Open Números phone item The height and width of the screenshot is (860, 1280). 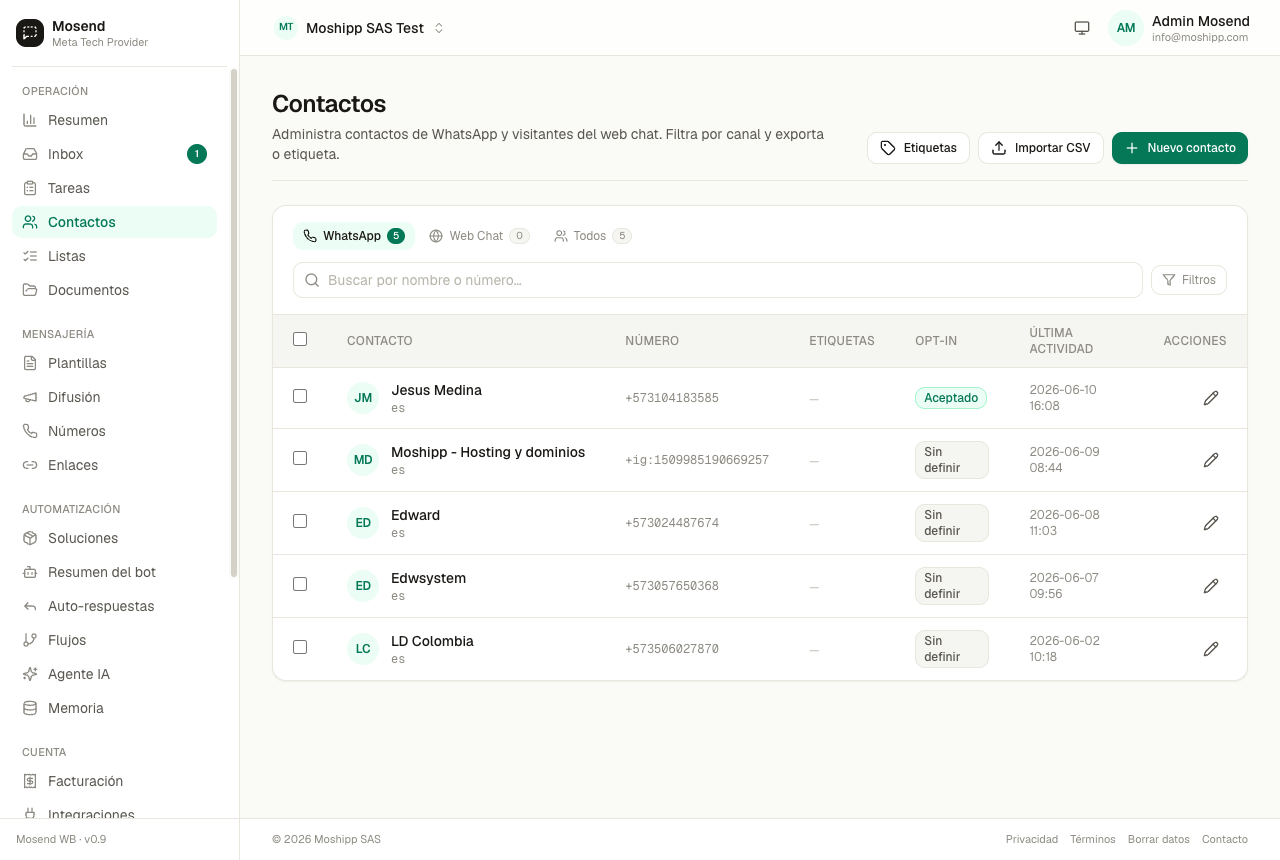(114, 431)
